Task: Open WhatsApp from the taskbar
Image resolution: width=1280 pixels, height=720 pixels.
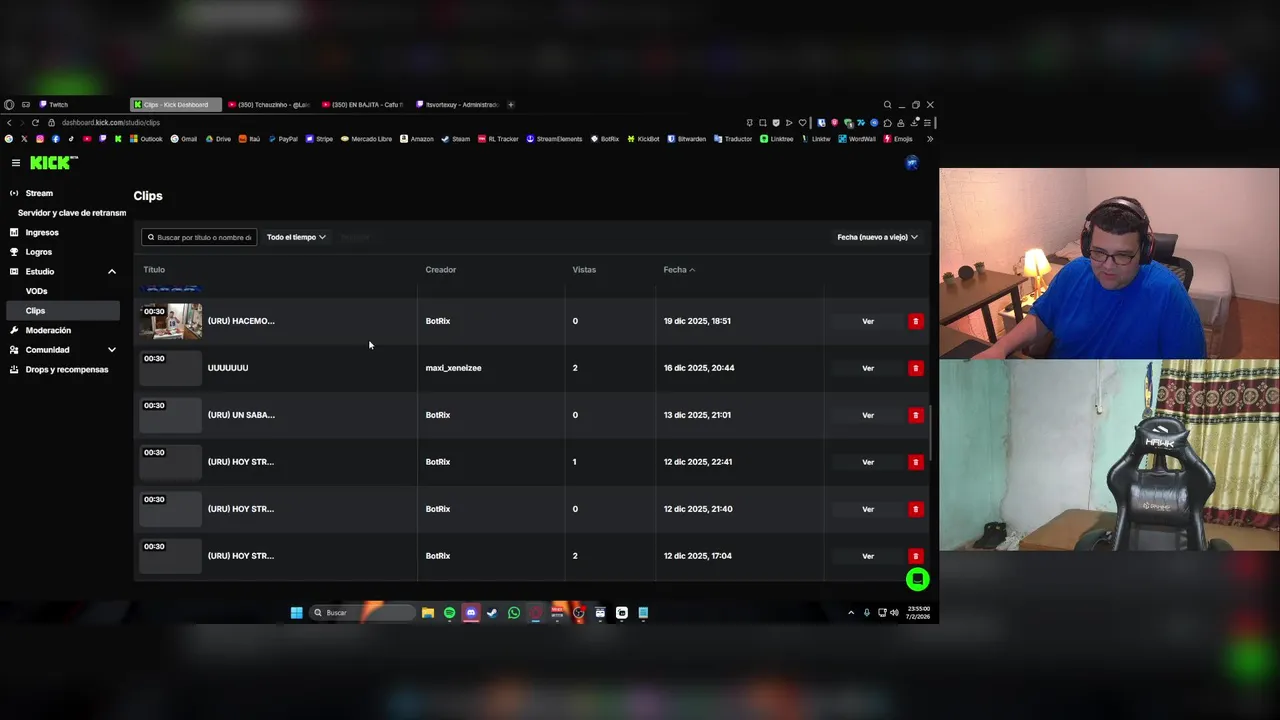Action: pyautogui.click(x=514, y=613)
